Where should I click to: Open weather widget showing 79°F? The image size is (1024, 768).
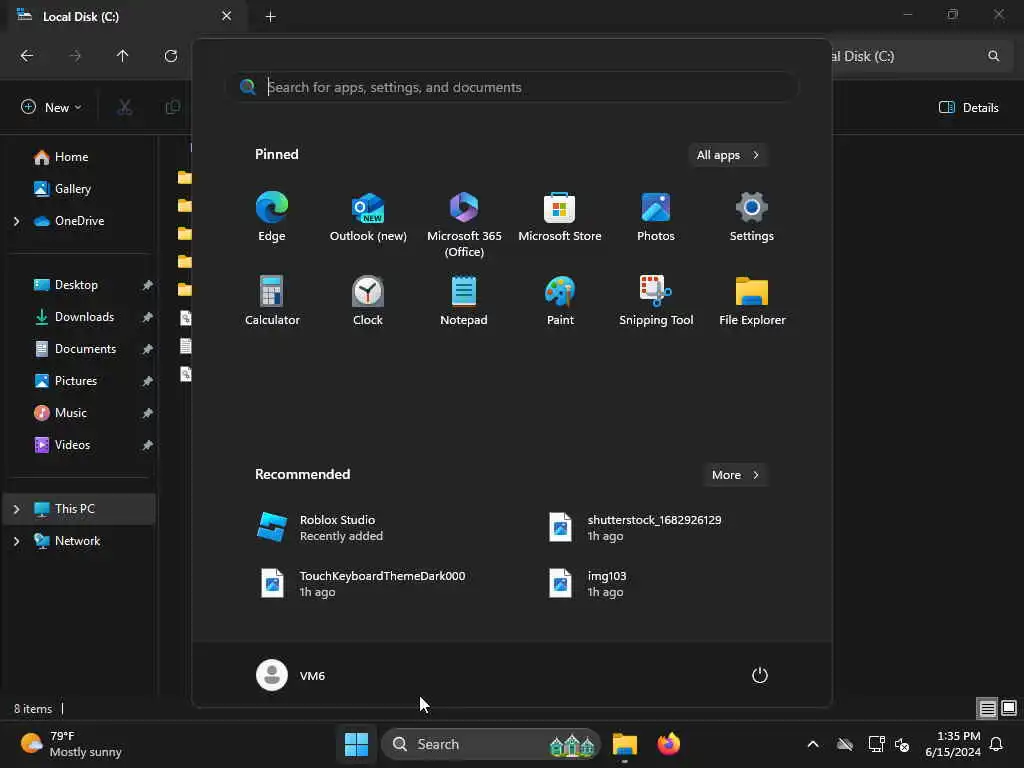[x=71, y=744]
